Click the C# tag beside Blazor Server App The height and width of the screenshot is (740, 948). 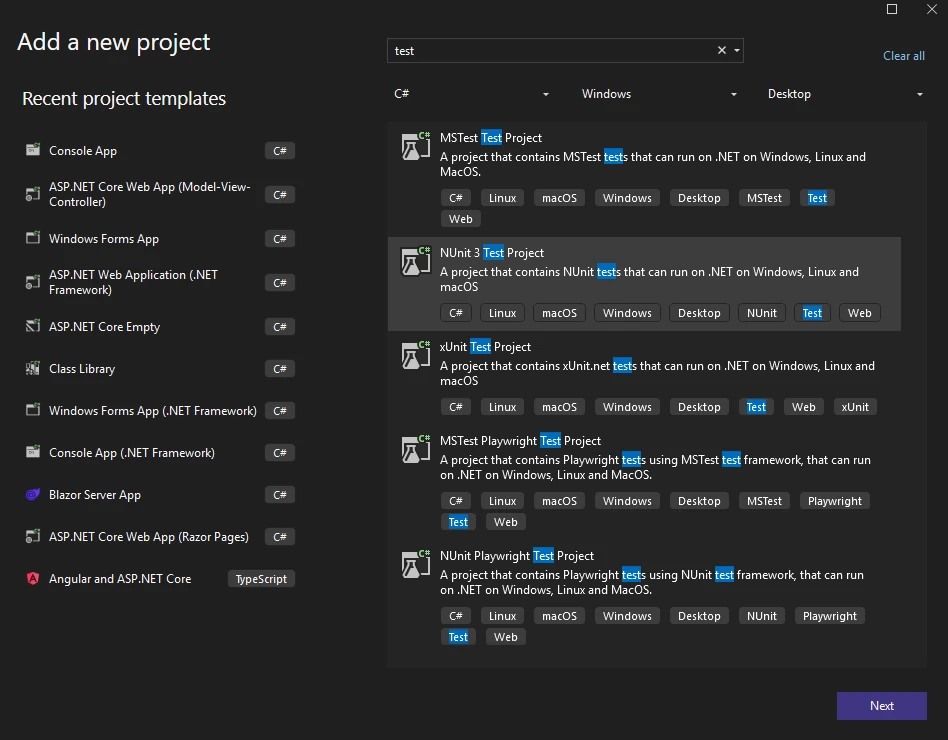point(280,495)
